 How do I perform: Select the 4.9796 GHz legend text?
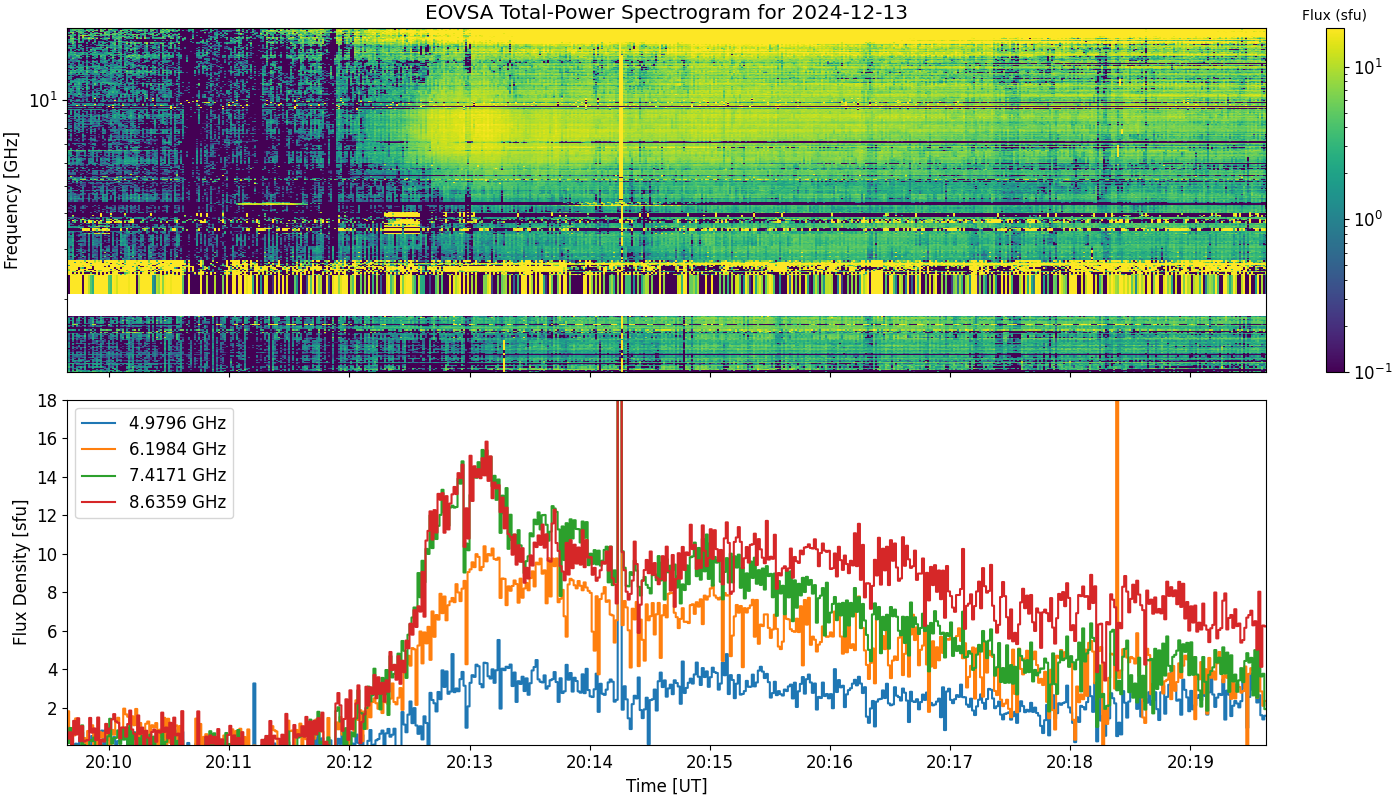click(177, 423)
